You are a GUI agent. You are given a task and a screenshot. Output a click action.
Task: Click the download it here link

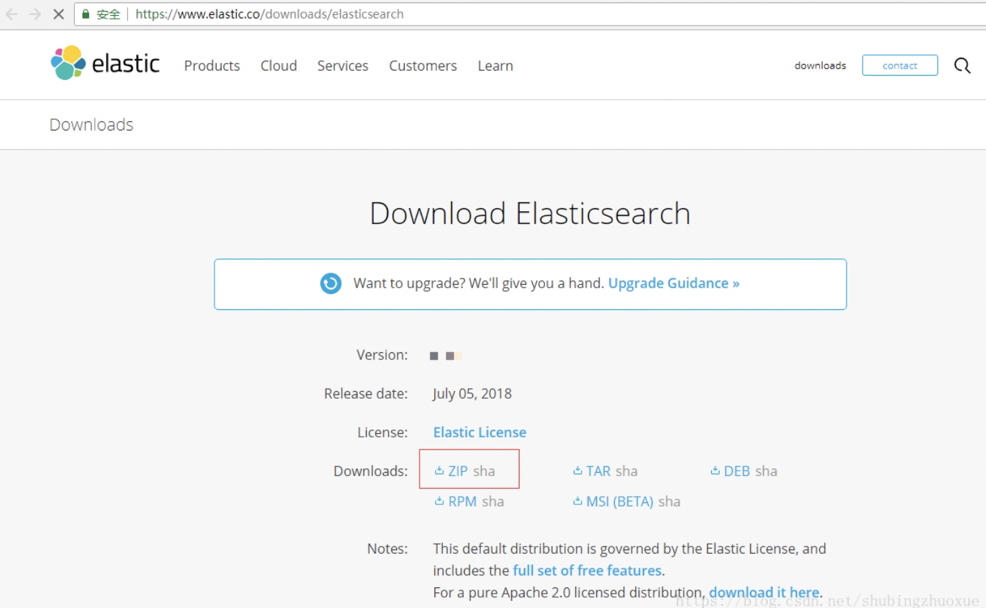pos(764,592)
